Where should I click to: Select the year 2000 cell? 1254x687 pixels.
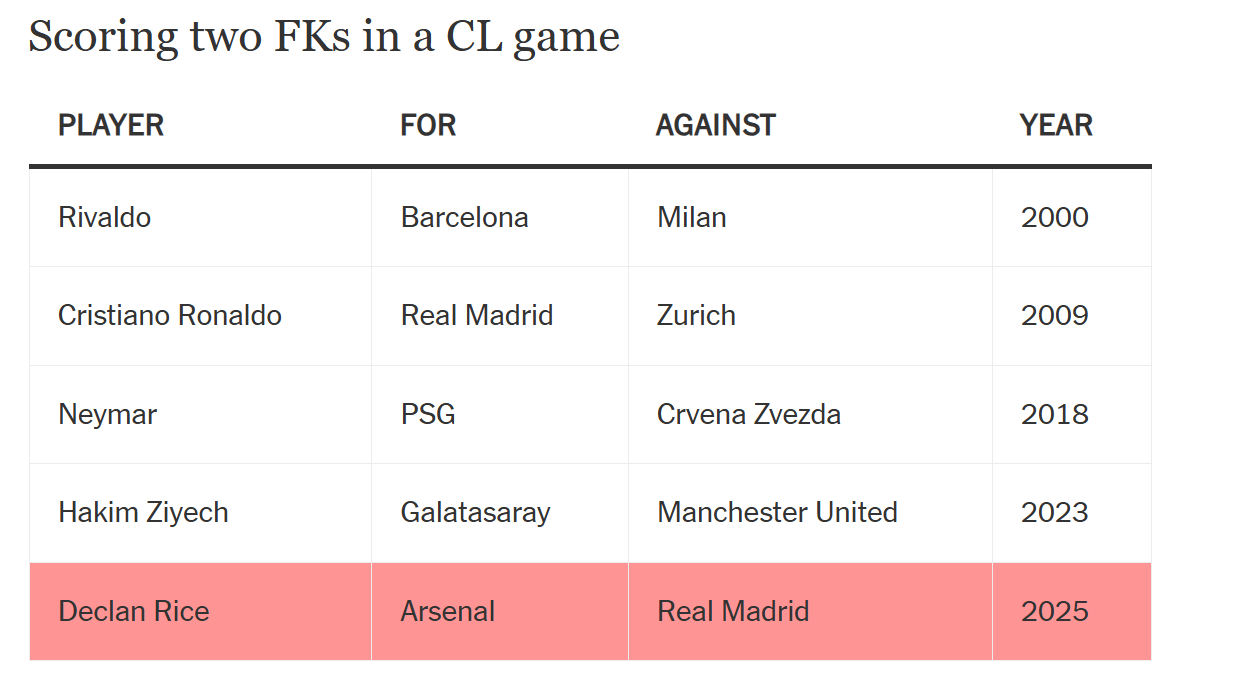point(1072,217)
